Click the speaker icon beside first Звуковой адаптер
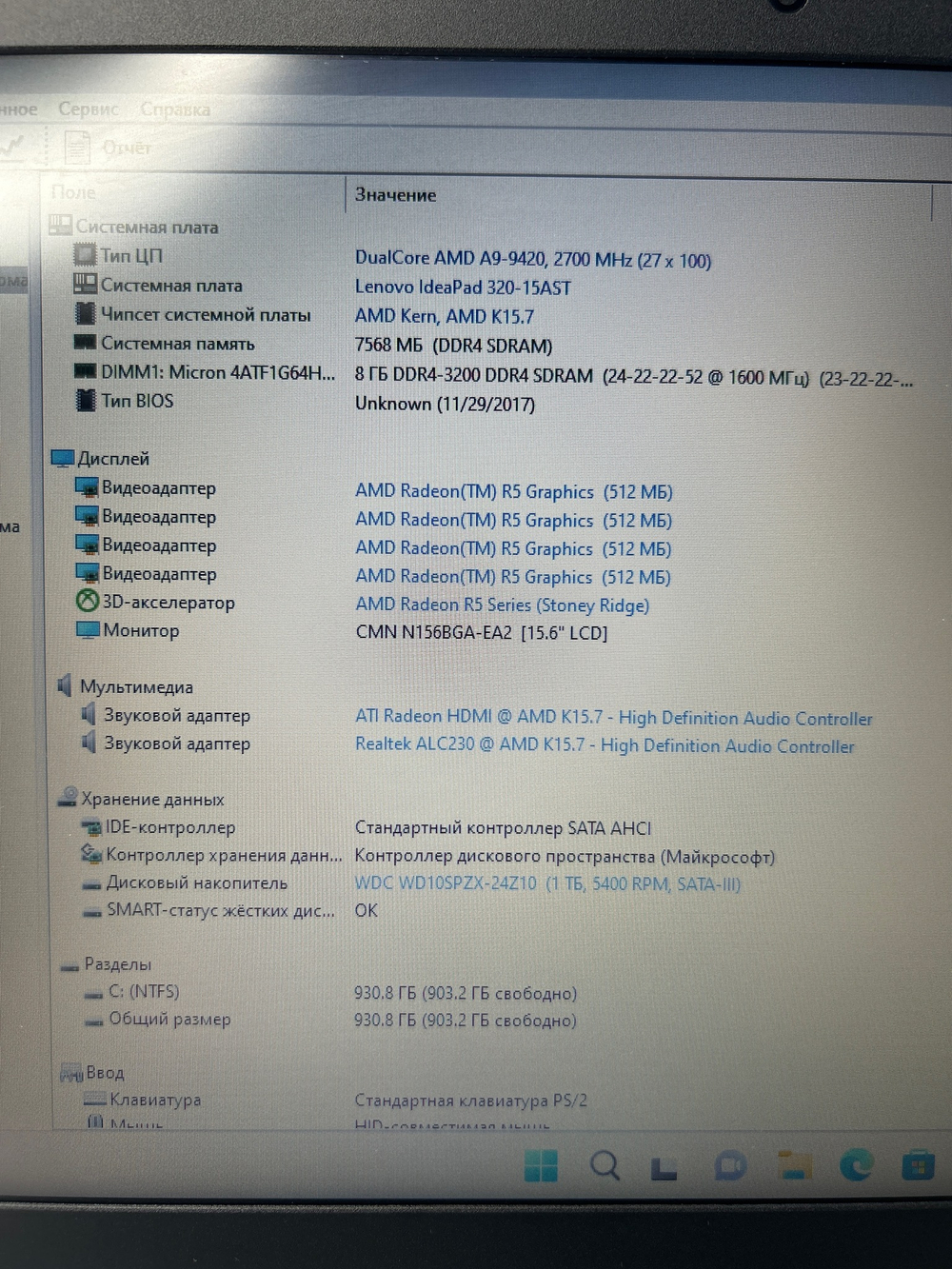Screen dimensions: 952x1269 (x=89, y=716)
